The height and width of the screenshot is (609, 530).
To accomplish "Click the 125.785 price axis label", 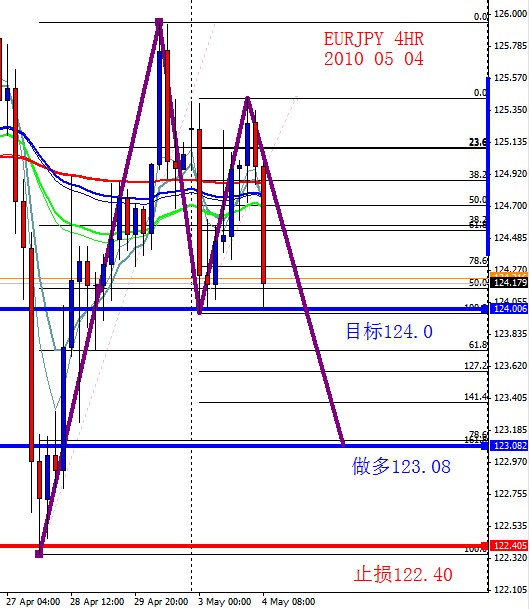I will click(511, 46).
